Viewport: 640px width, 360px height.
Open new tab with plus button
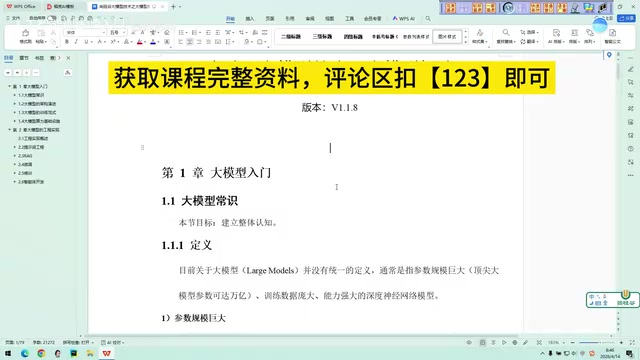[173, 7]
